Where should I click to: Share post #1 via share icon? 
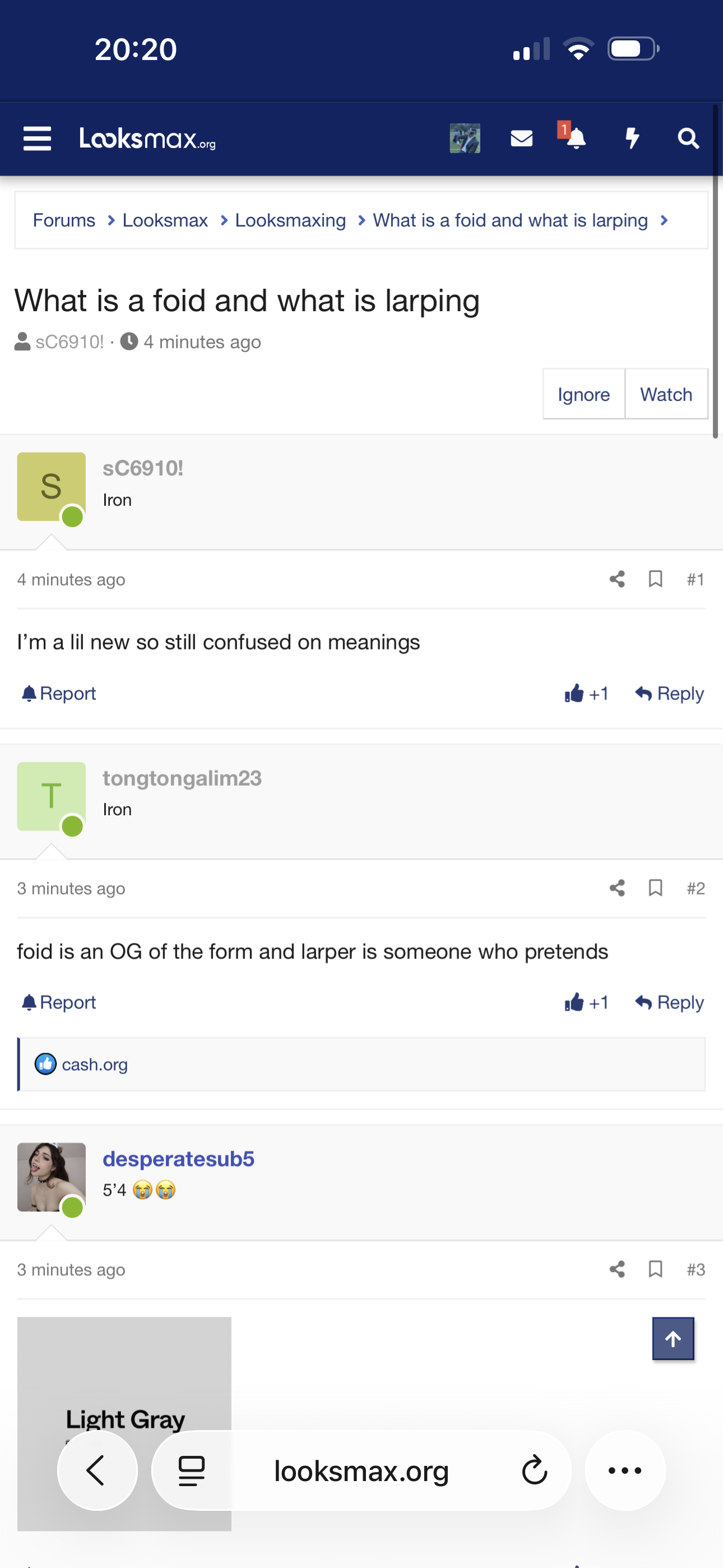click(x=617, y=579)
